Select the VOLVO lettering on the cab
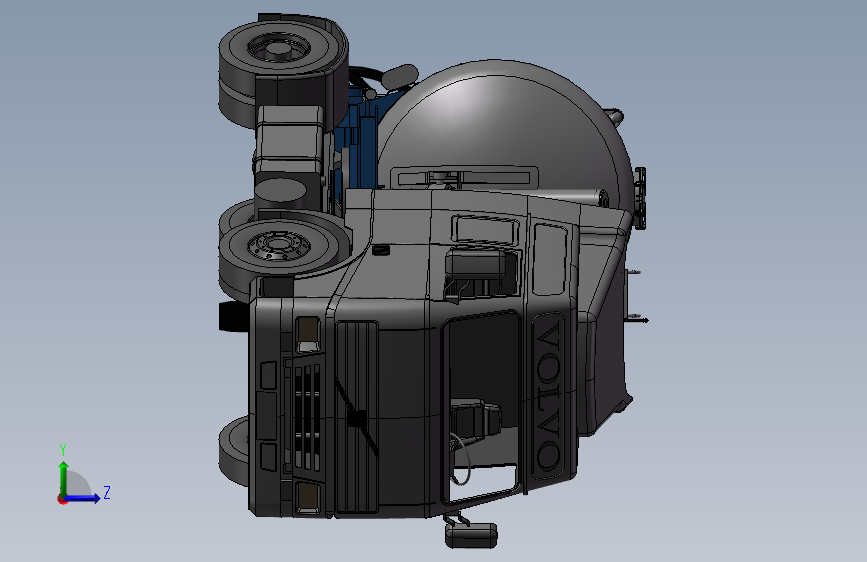The width and height of the screenshot is (867, 562). click(547, 396)
